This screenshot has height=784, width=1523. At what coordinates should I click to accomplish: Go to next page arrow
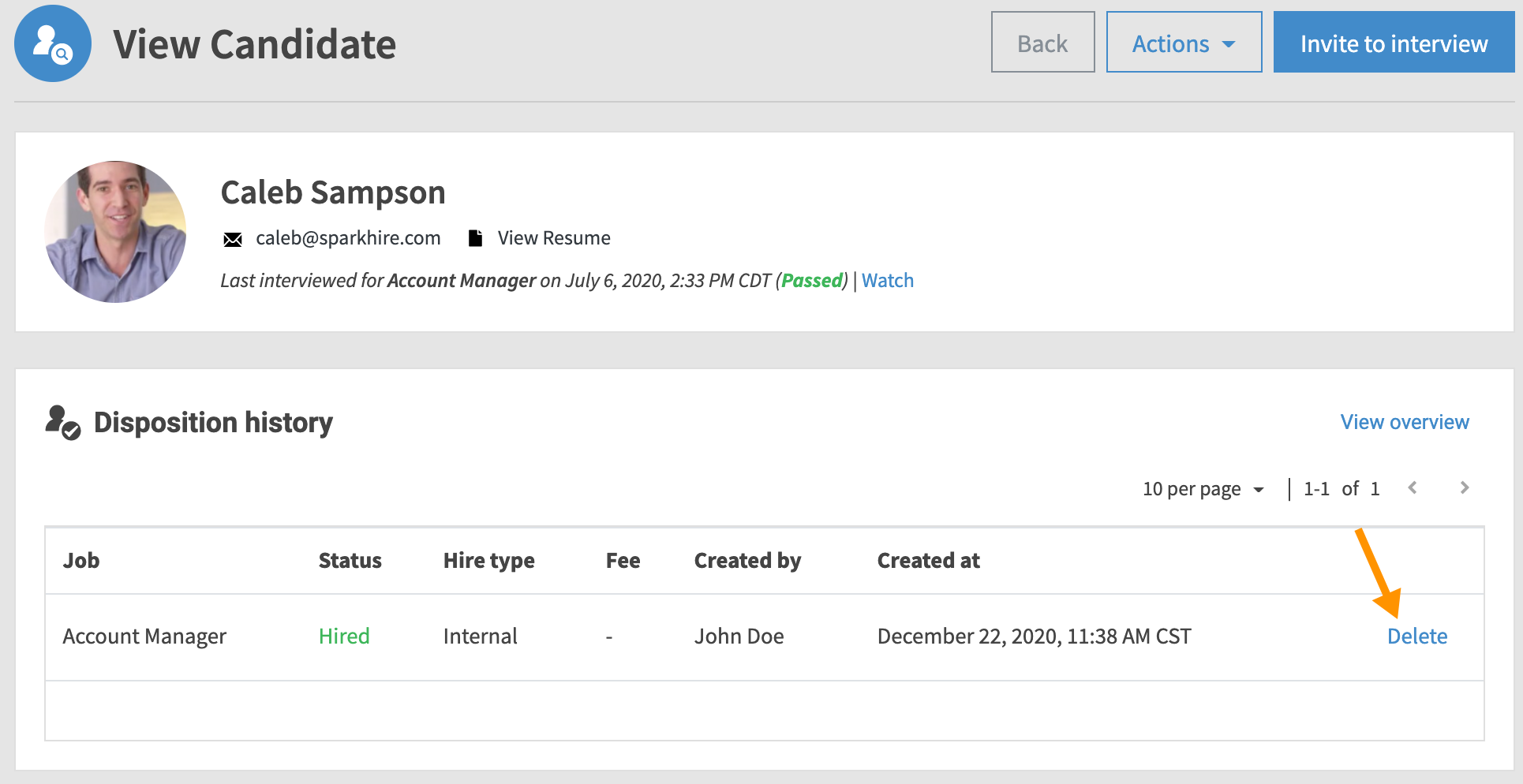(x=1465, y=488)
